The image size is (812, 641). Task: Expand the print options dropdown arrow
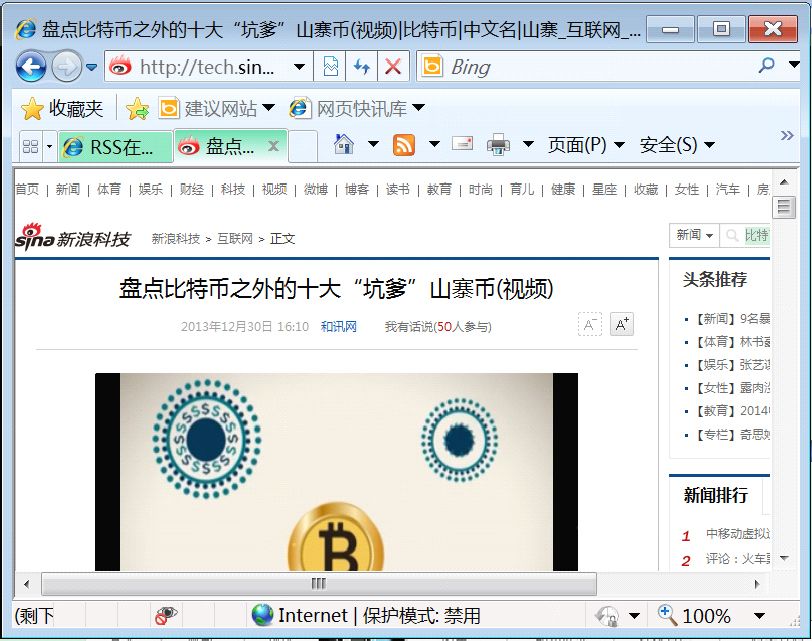pos(528,144)
